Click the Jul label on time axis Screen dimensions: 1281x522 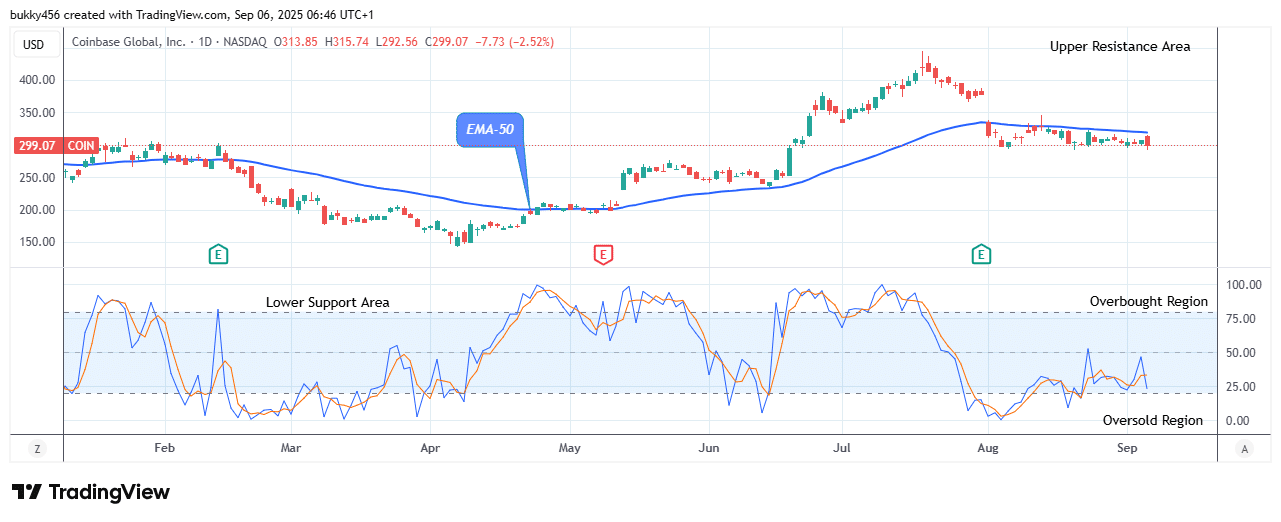[841, 449]
